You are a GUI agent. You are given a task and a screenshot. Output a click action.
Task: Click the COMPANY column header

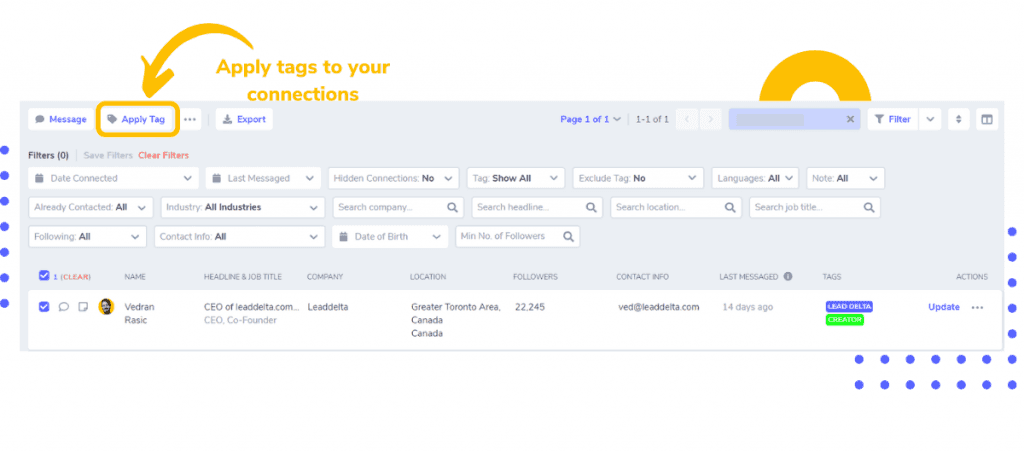(x=325, y=277)
